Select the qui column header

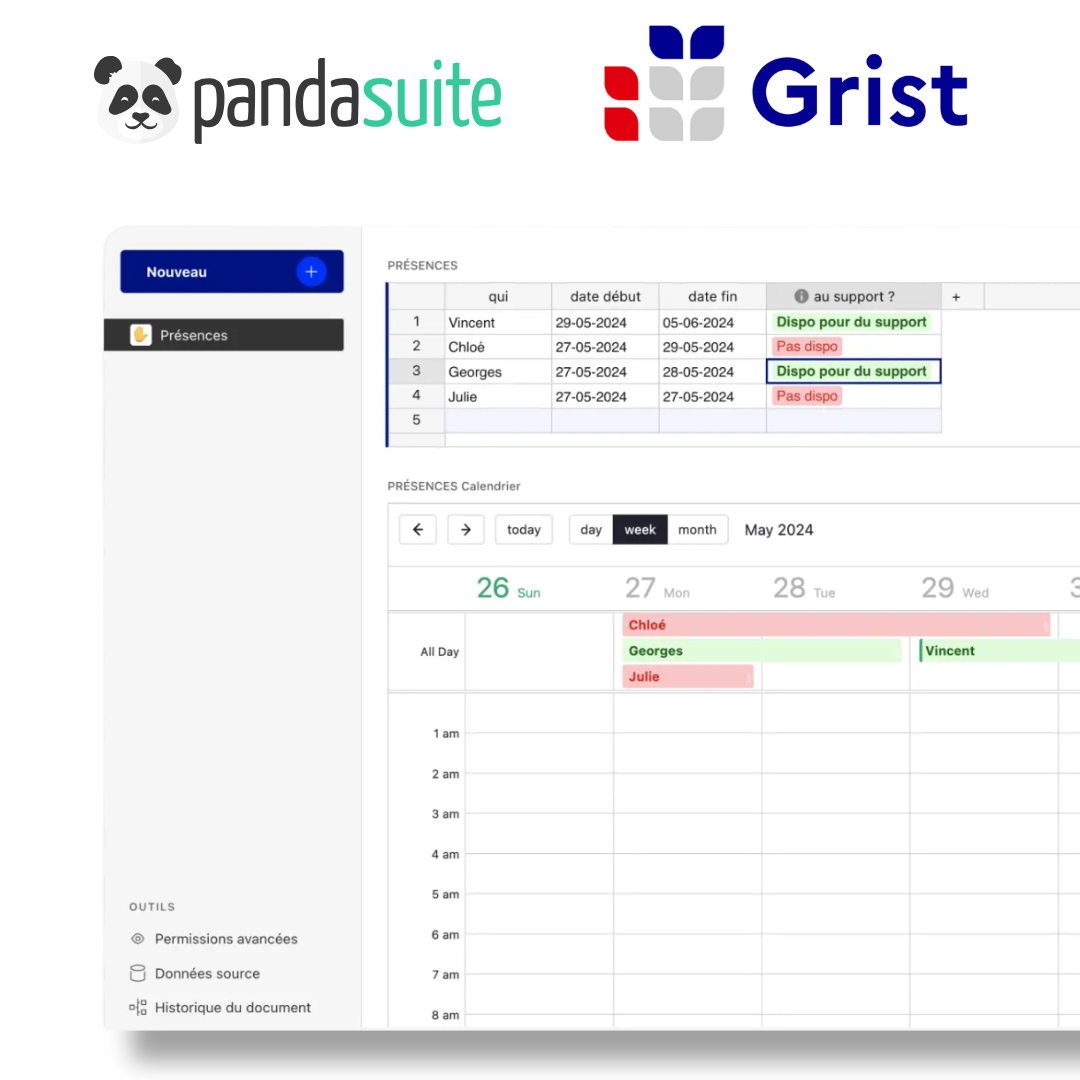498,297
